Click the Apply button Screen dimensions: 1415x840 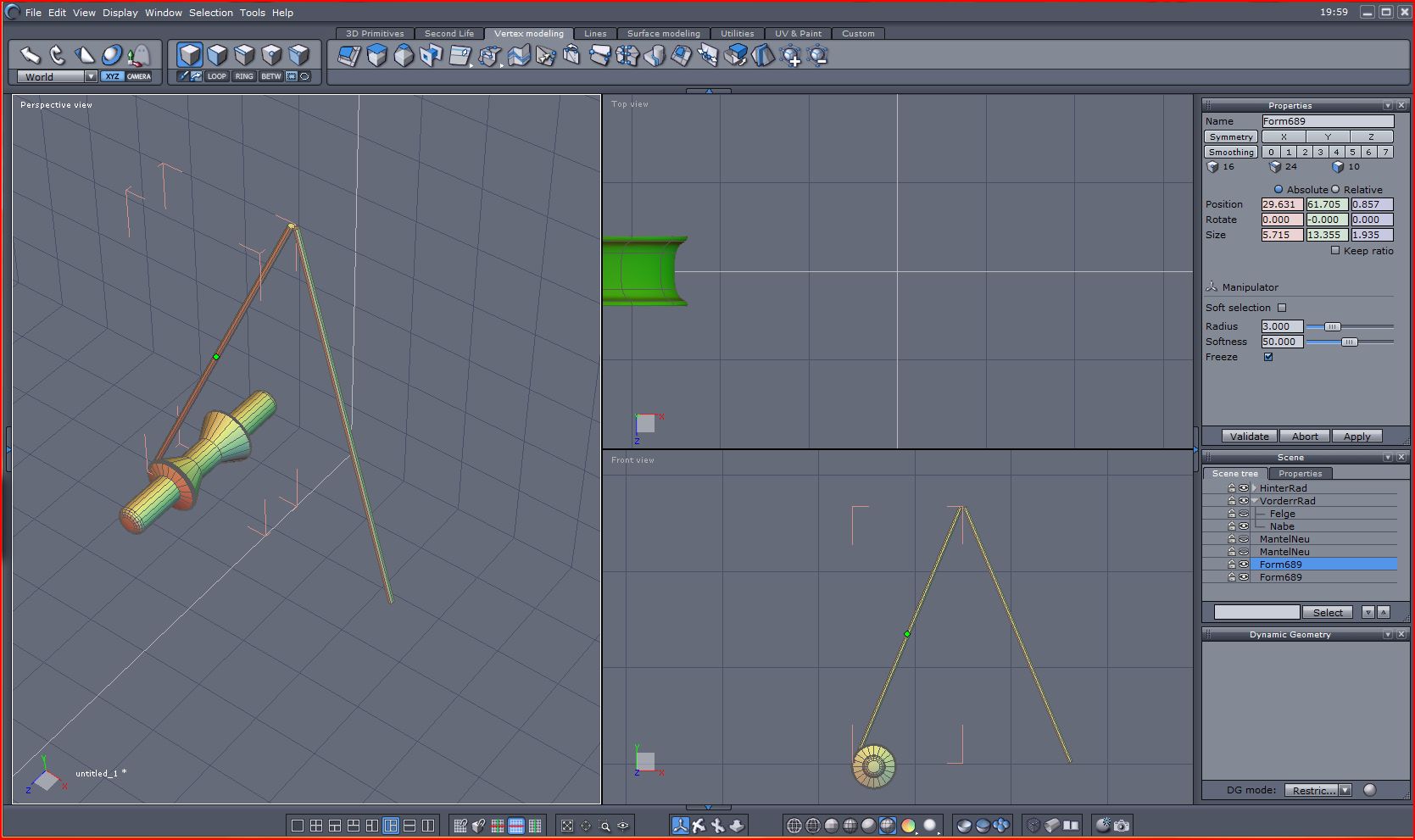point(1357,437)
